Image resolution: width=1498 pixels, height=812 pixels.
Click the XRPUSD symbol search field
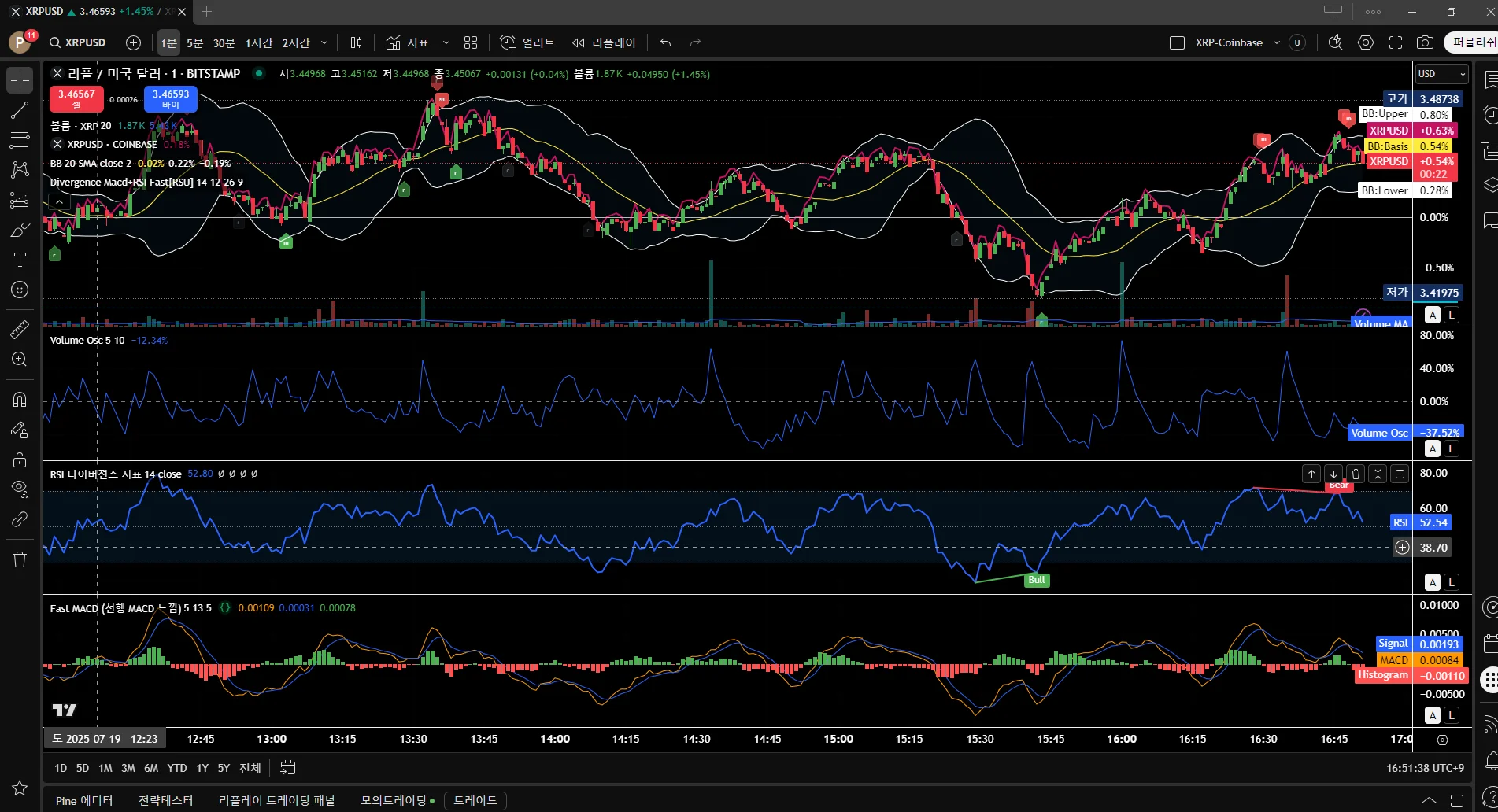click(78, 42)
